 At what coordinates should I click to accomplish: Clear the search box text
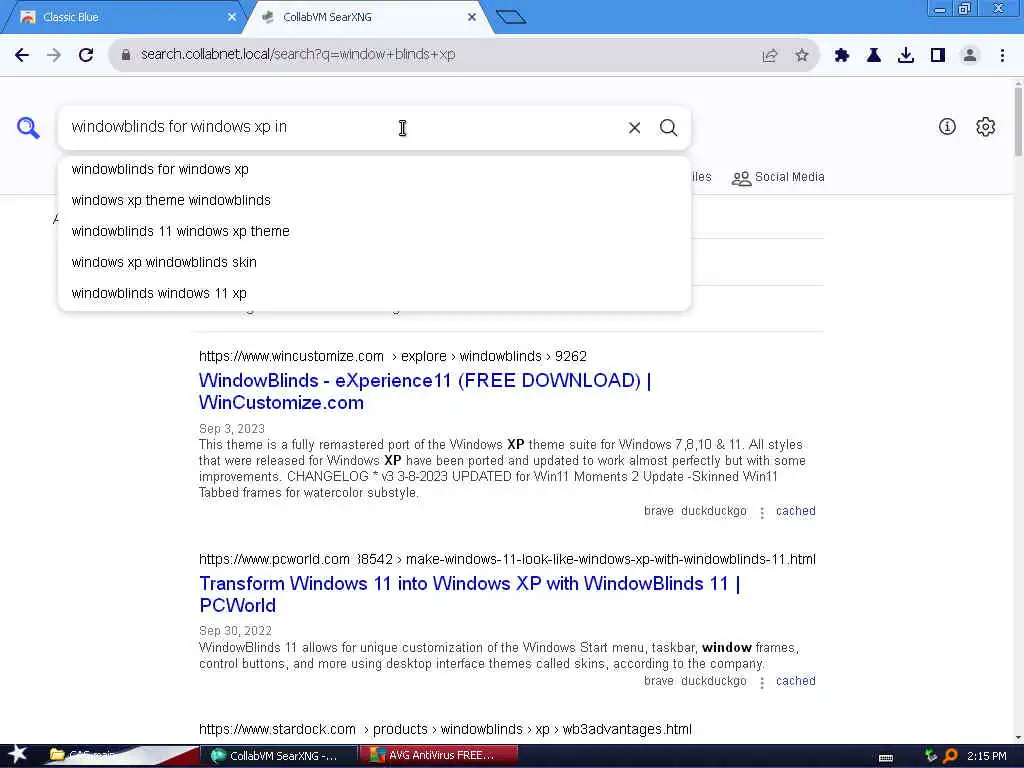634,128
